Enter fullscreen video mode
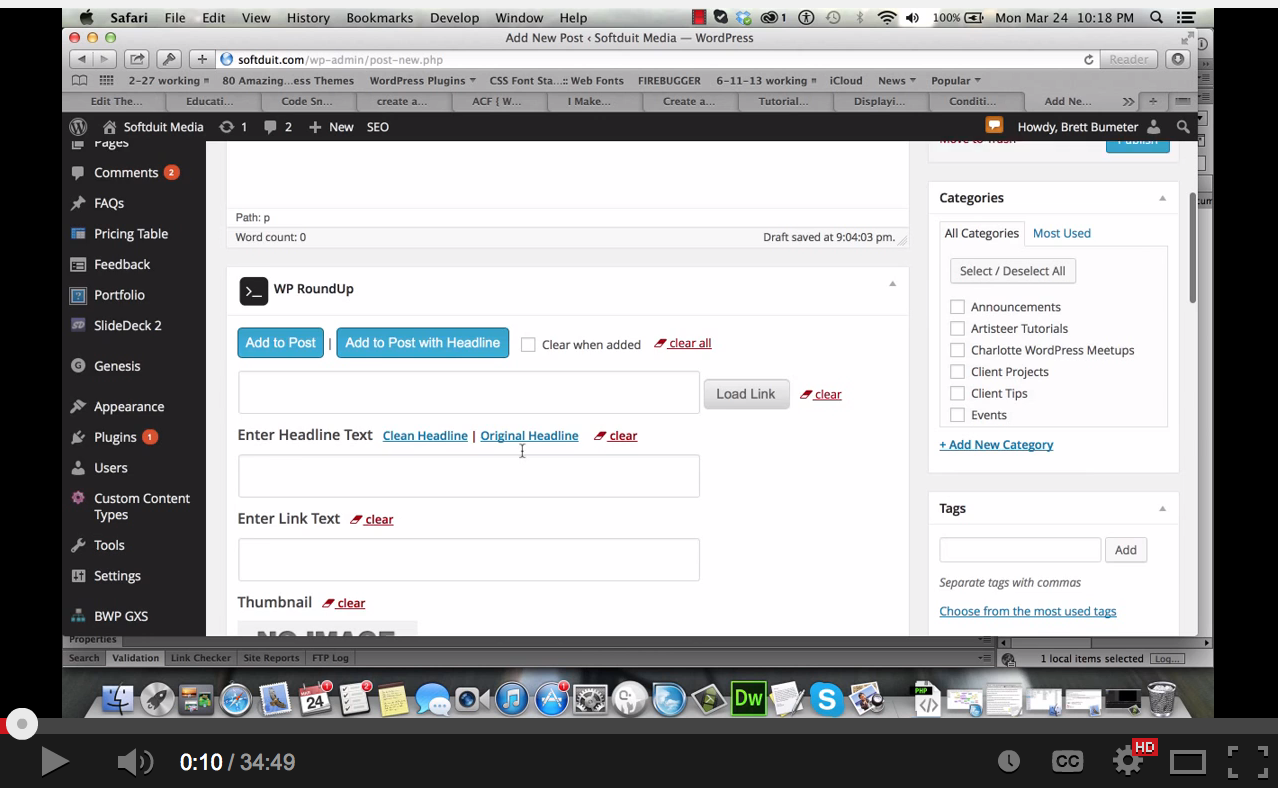 coord(1247,762)
